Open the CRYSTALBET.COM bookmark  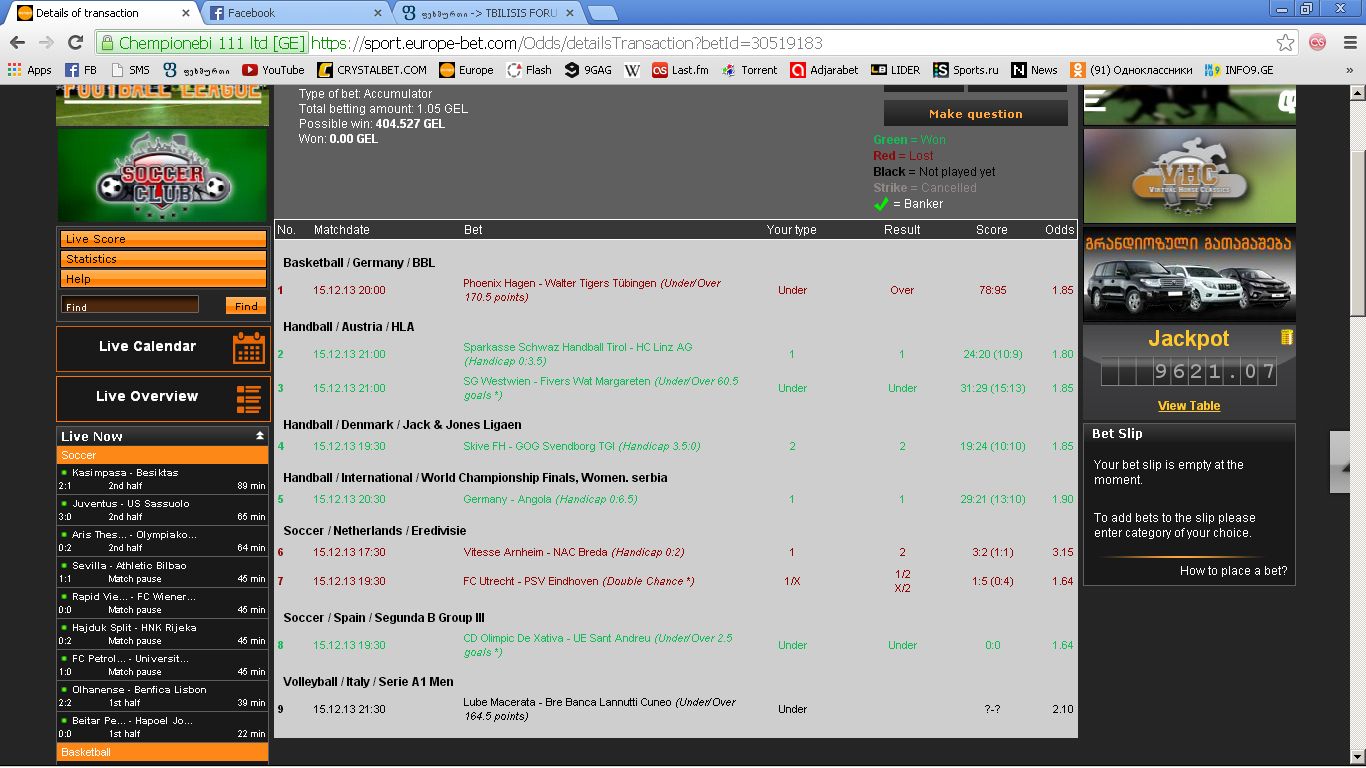point(372,70)
